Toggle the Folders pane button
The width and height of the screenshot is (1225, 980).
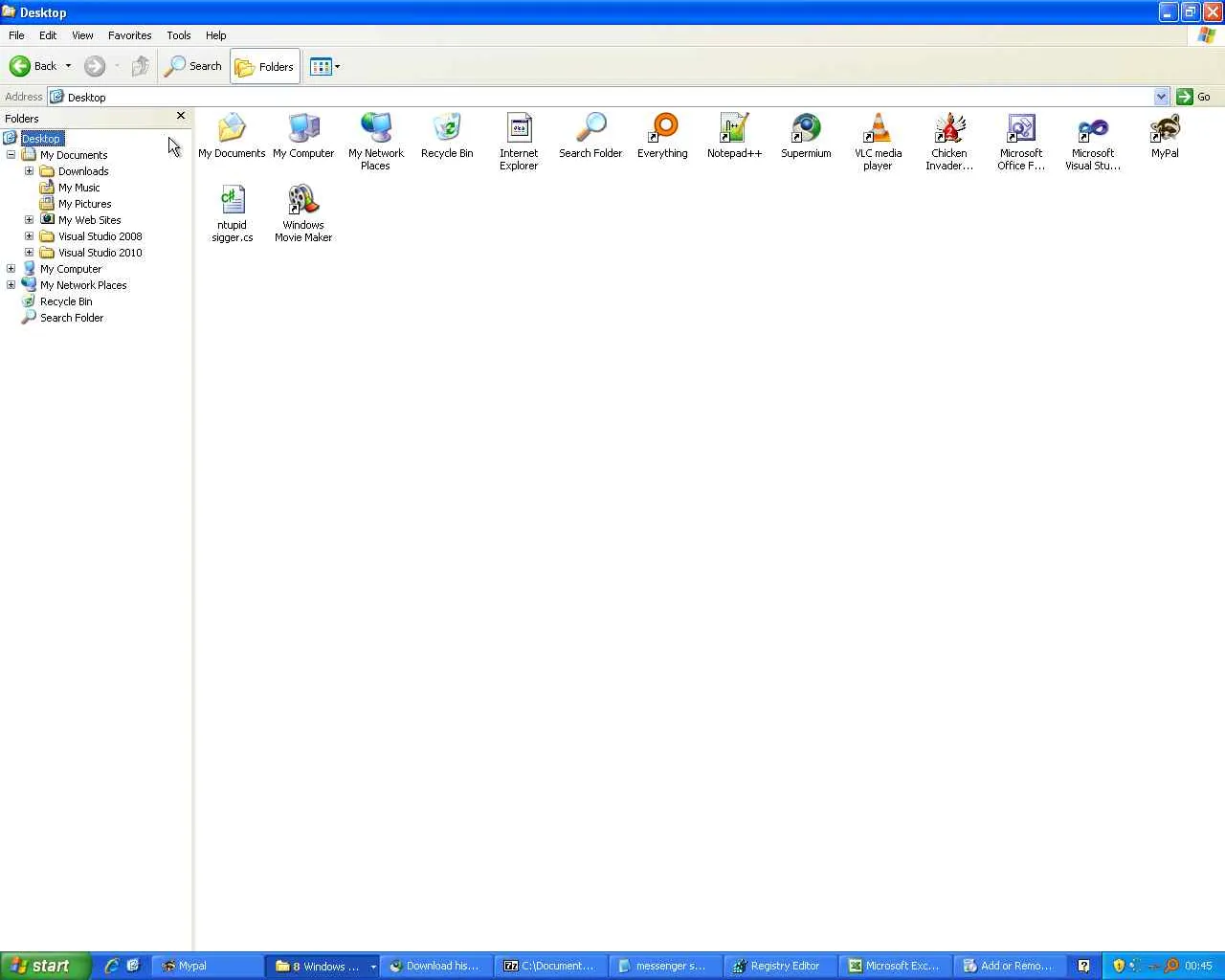[265, 66]
